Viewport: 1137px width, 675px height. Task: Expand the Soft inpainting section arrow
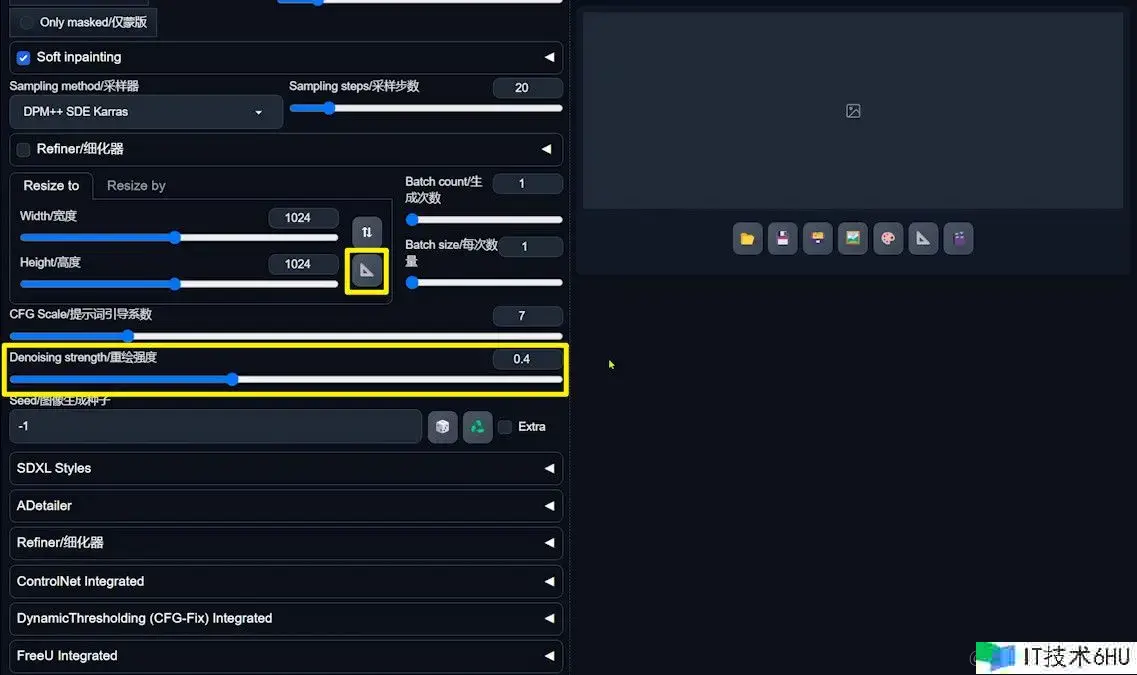click(x=549, y=57)
